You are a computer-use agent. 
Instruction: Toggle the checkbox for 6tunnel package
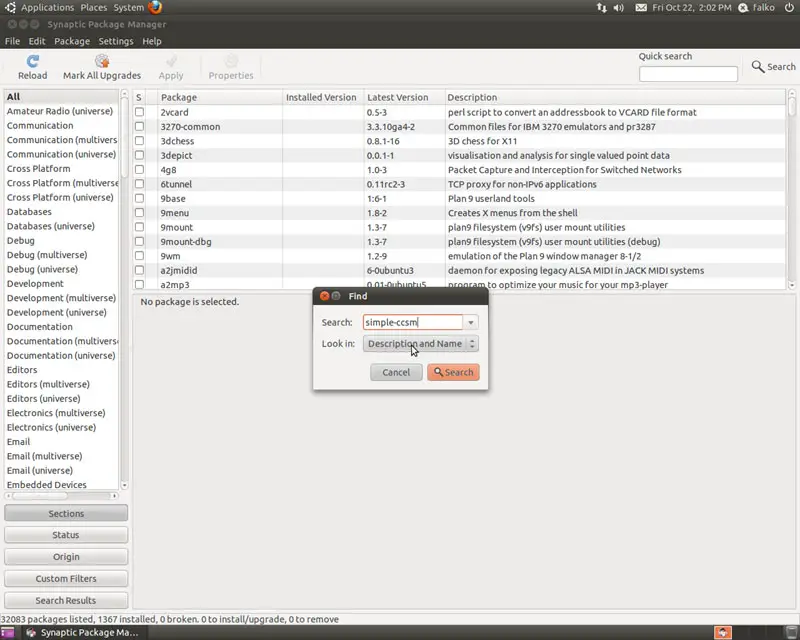(x=139, y=184)
